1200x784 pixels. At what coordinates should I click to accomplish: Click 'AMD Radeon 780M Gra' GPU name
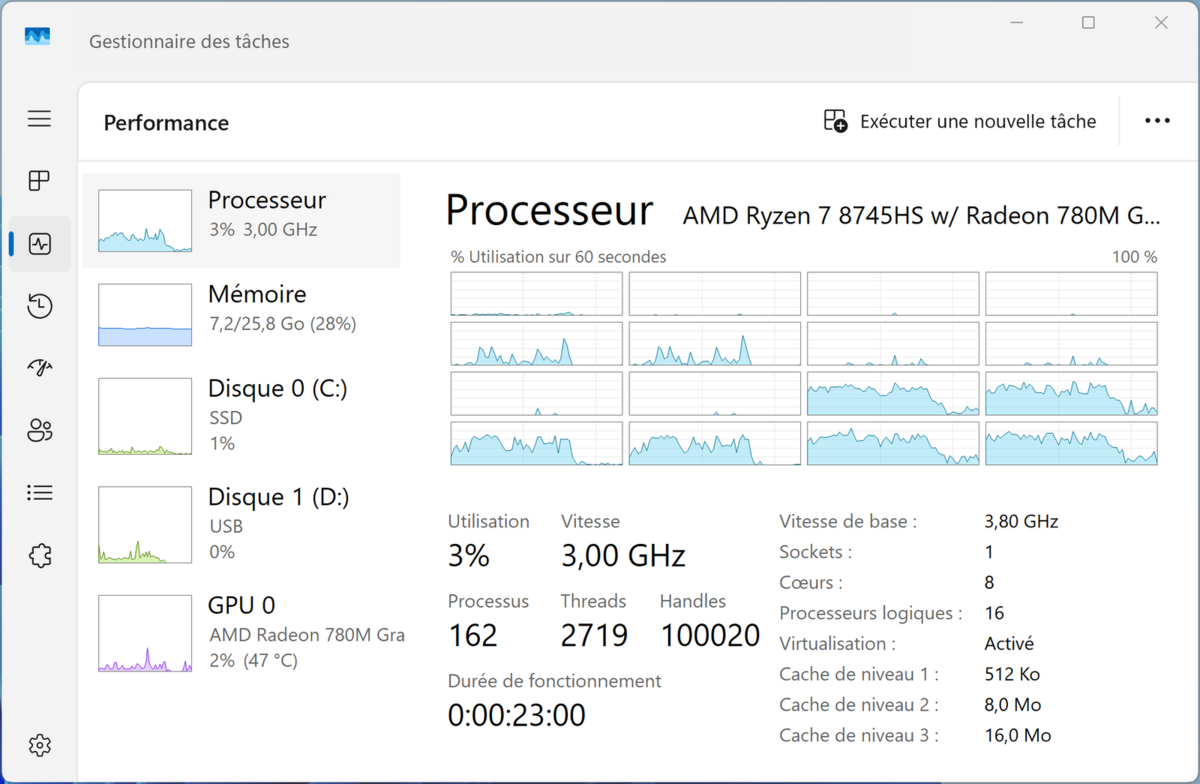(306, 635)
